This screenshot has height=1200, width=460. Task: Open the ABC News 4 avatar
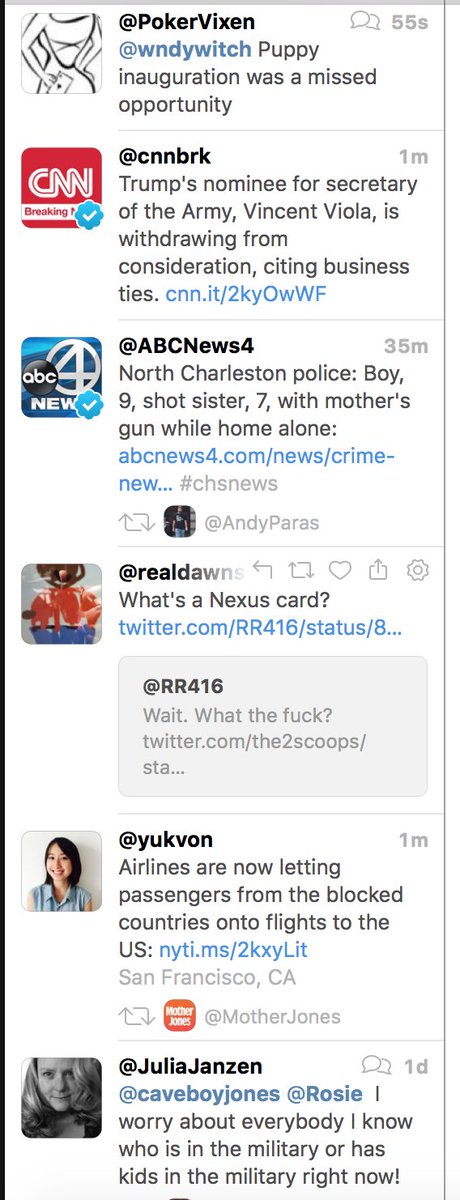(62, 377)
